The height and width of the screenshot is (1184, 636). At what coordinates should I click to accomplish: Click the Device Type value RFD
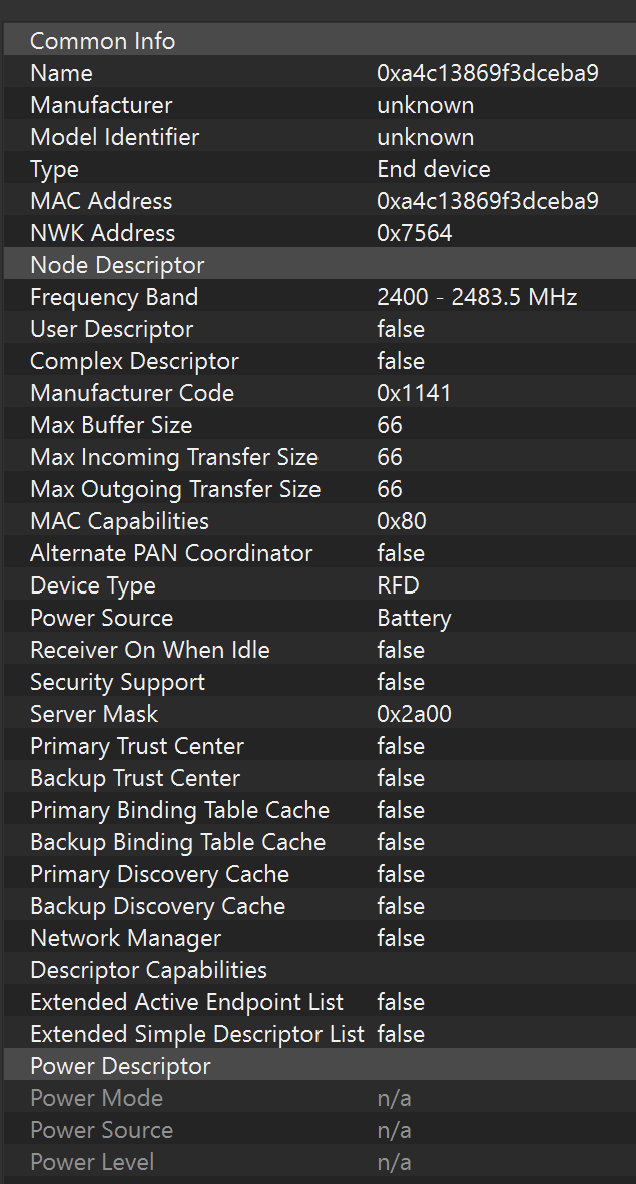(x=398, y=585)
